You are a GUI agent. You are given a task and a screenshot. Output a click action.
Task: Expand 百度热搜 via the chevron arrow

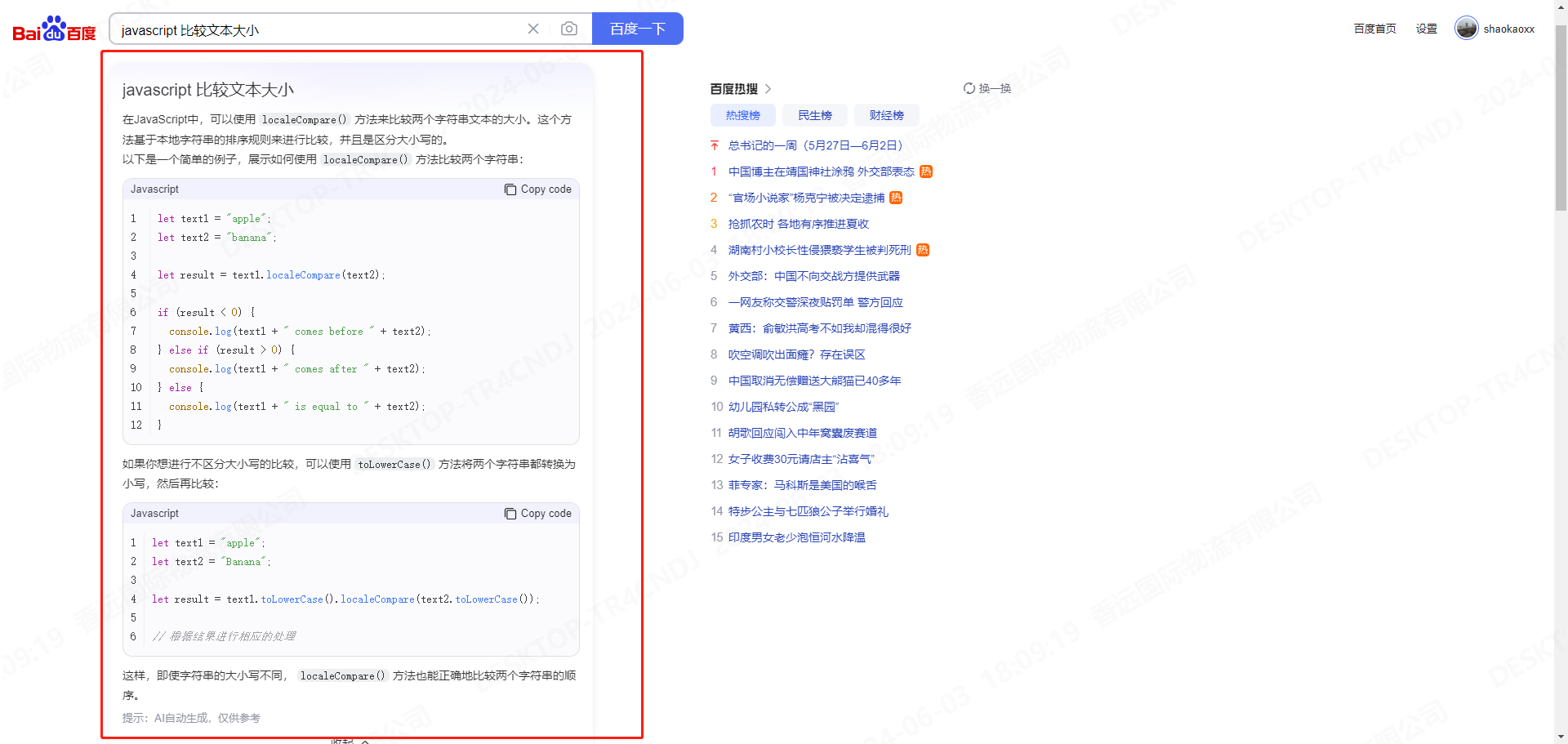(x=768, y=88)
